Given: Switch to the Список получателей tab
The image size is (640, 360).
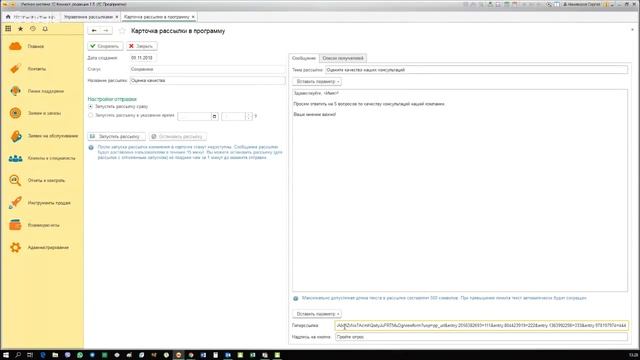Looking at the screenshot, I should tap(343, 58).
